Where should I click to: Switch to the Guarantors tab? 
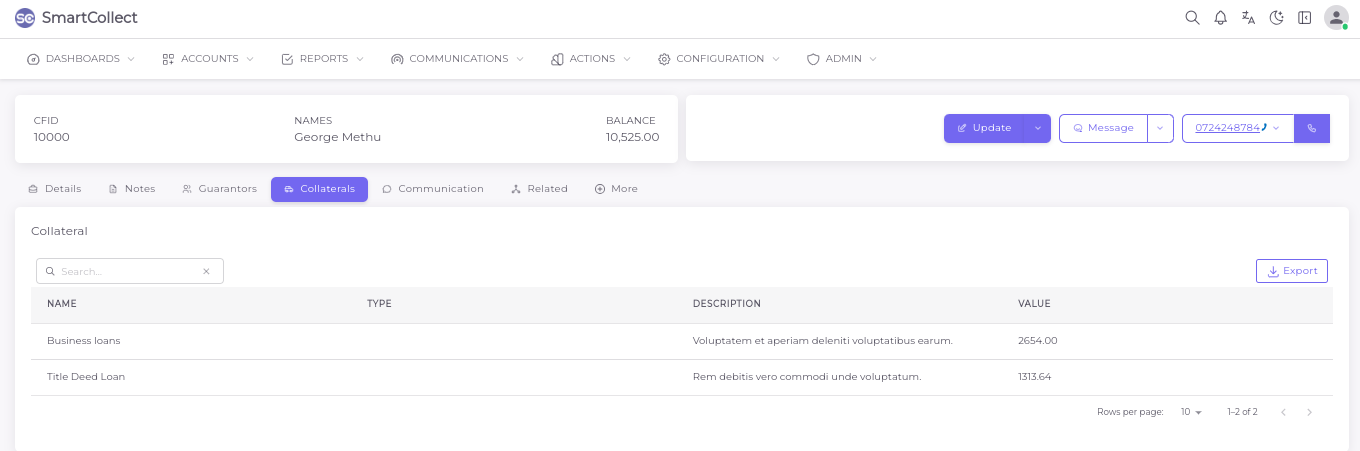[x=219, y=189]
